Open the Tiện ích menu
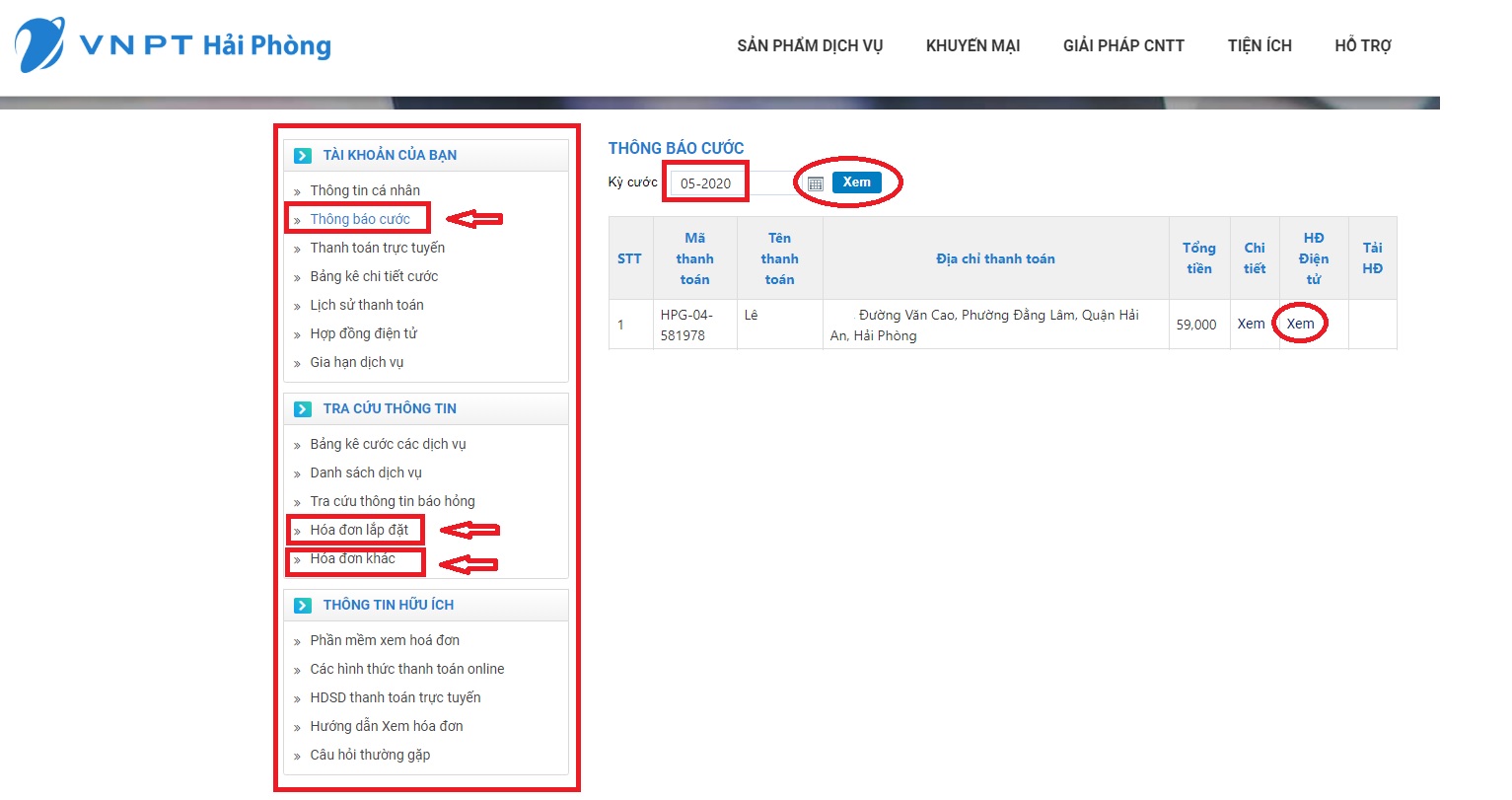Image resolution: width=1512 pixels, height=800 pixels. [x=1260, y=45]
